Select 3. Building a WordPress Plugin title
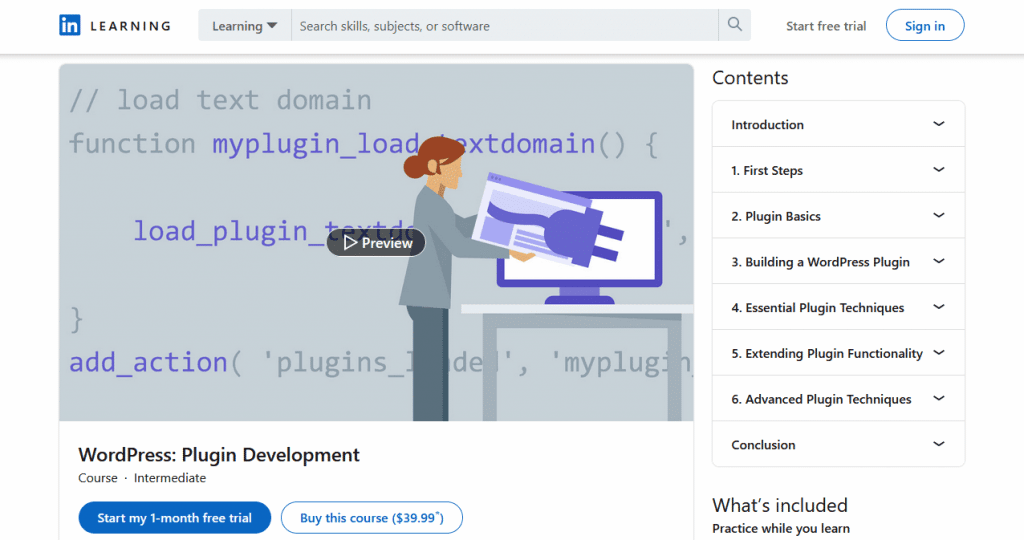This screenshot has height=540, width=1024. [820, 262]
